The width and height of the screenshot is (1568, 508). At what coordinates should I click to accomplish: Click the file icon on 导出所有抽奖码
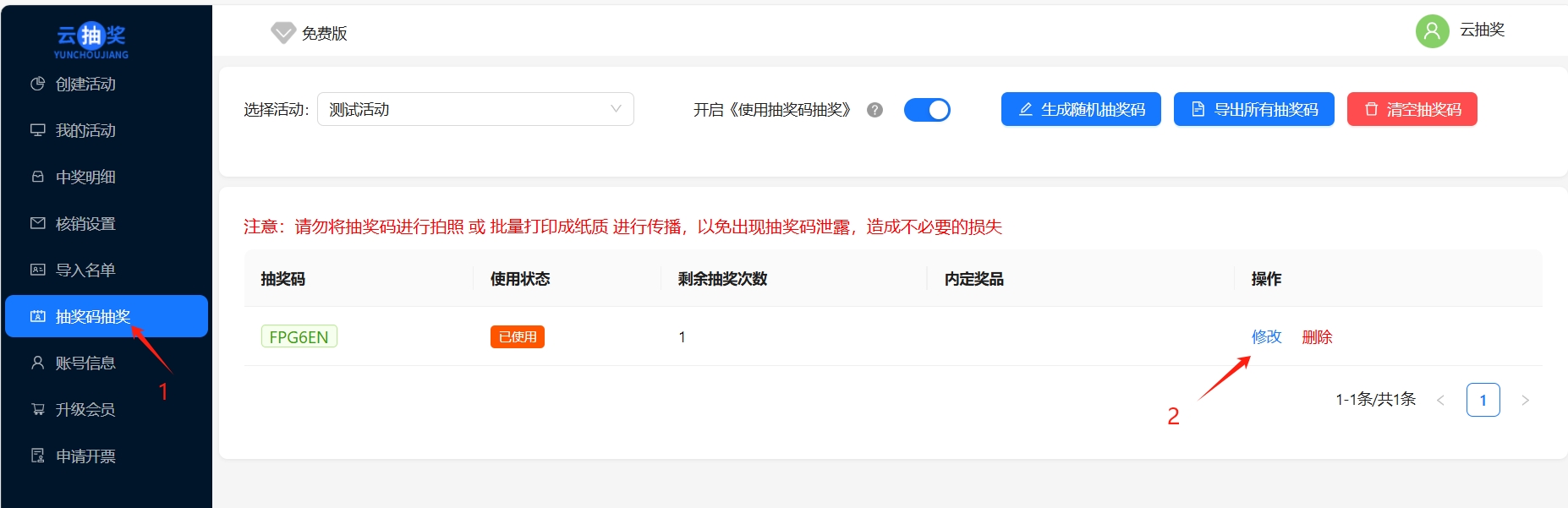coord(1198,109)
